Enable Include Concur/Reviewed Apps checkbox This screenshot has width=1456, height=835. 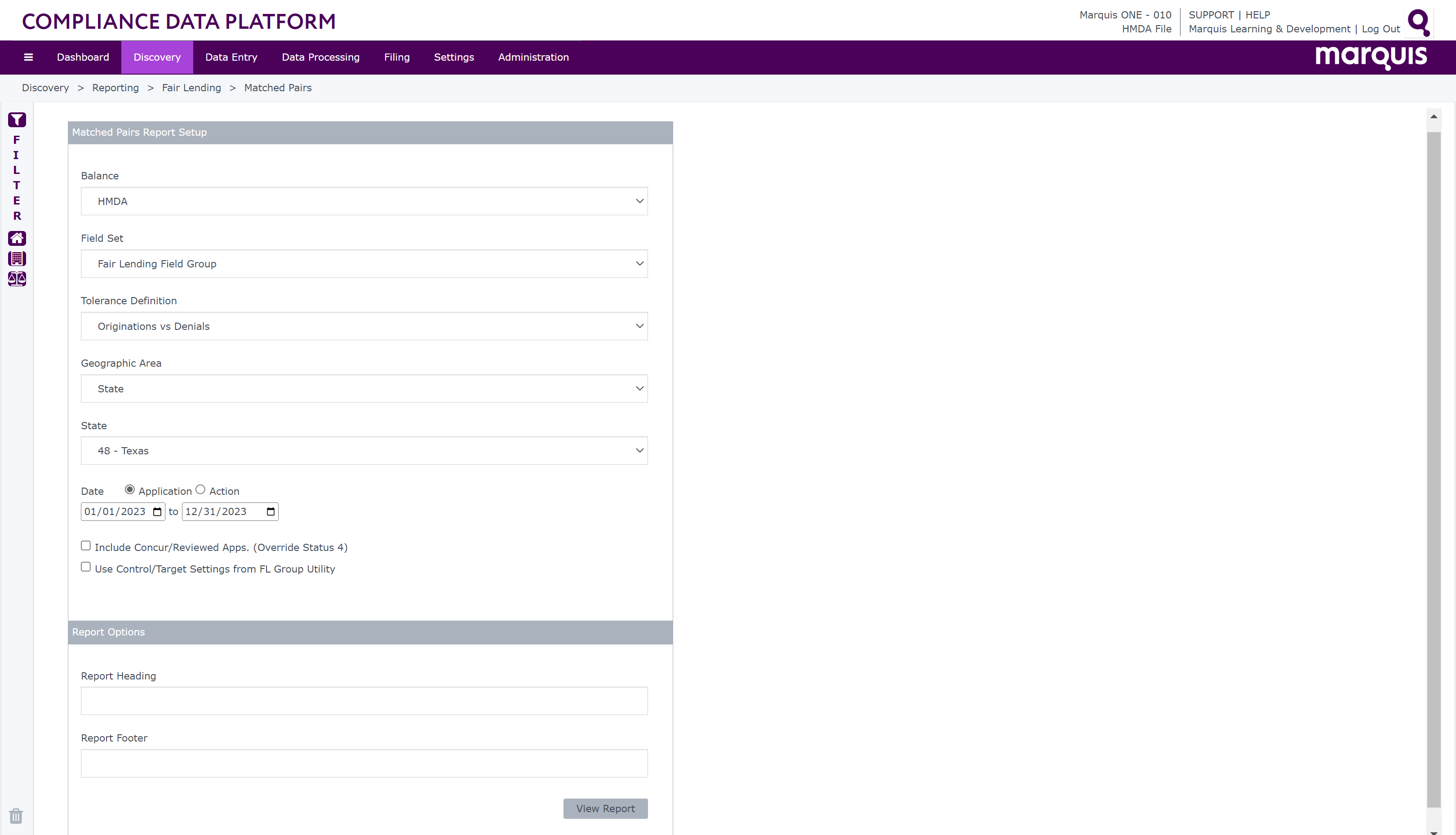(x=86, y=546)
